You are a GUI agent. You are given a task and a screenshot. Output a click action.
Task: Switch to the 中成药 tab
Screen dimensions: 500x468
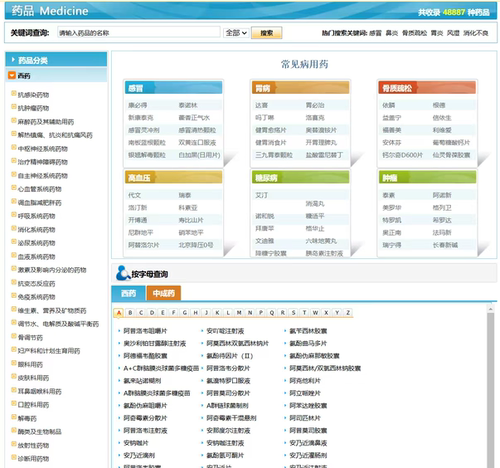click(164, 293)
